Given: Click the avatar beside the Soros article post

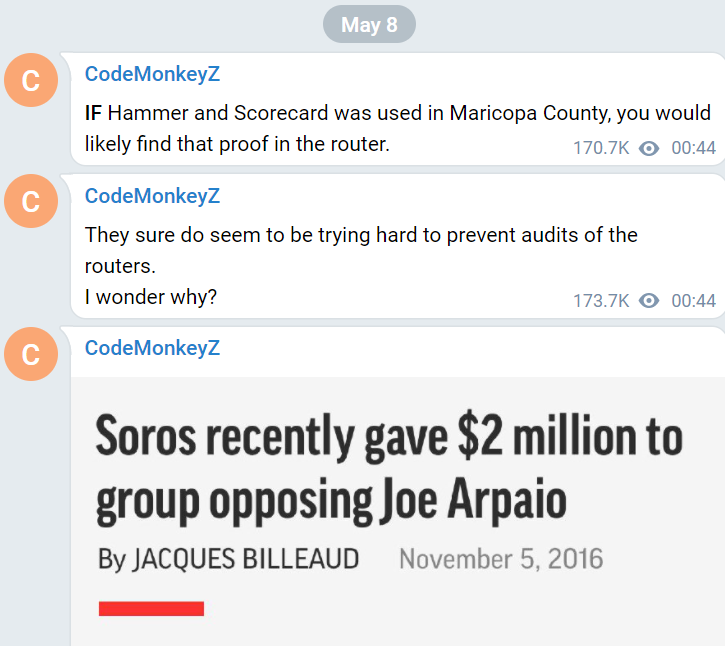Looking at the screenshot, I should click(x=31, y=354).
